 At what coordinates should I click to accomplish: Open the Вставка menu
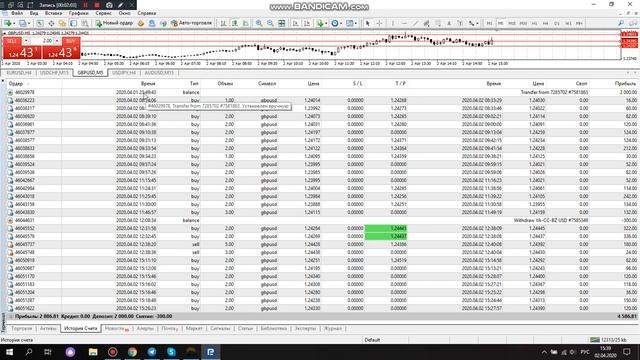click(x=53, y=13)
